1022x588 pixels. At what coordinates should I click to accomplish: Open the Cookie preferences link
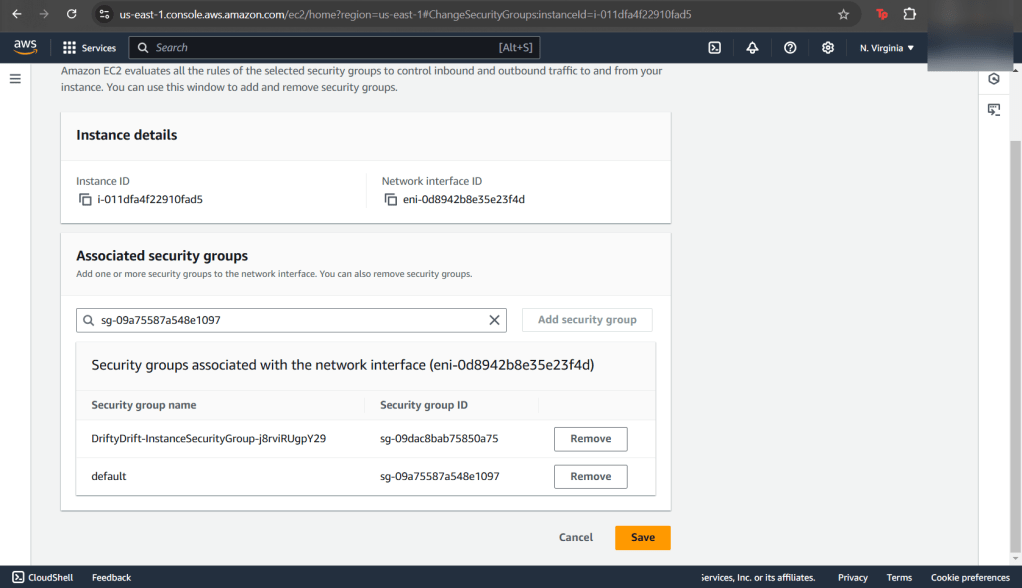(x=970, y=578)
